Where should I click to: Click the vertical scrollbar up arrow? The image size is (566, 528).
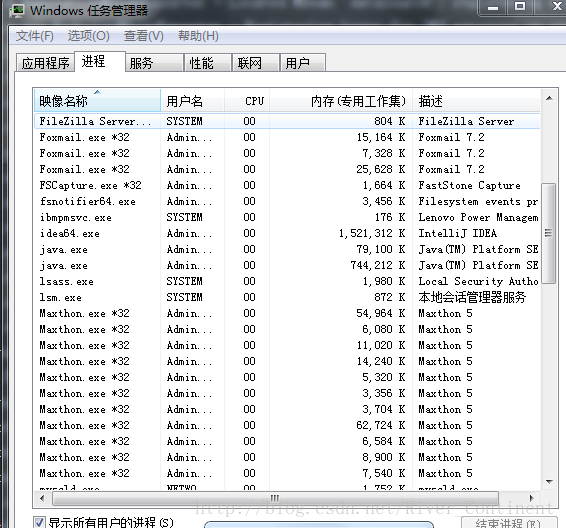[x=549, y=98]
